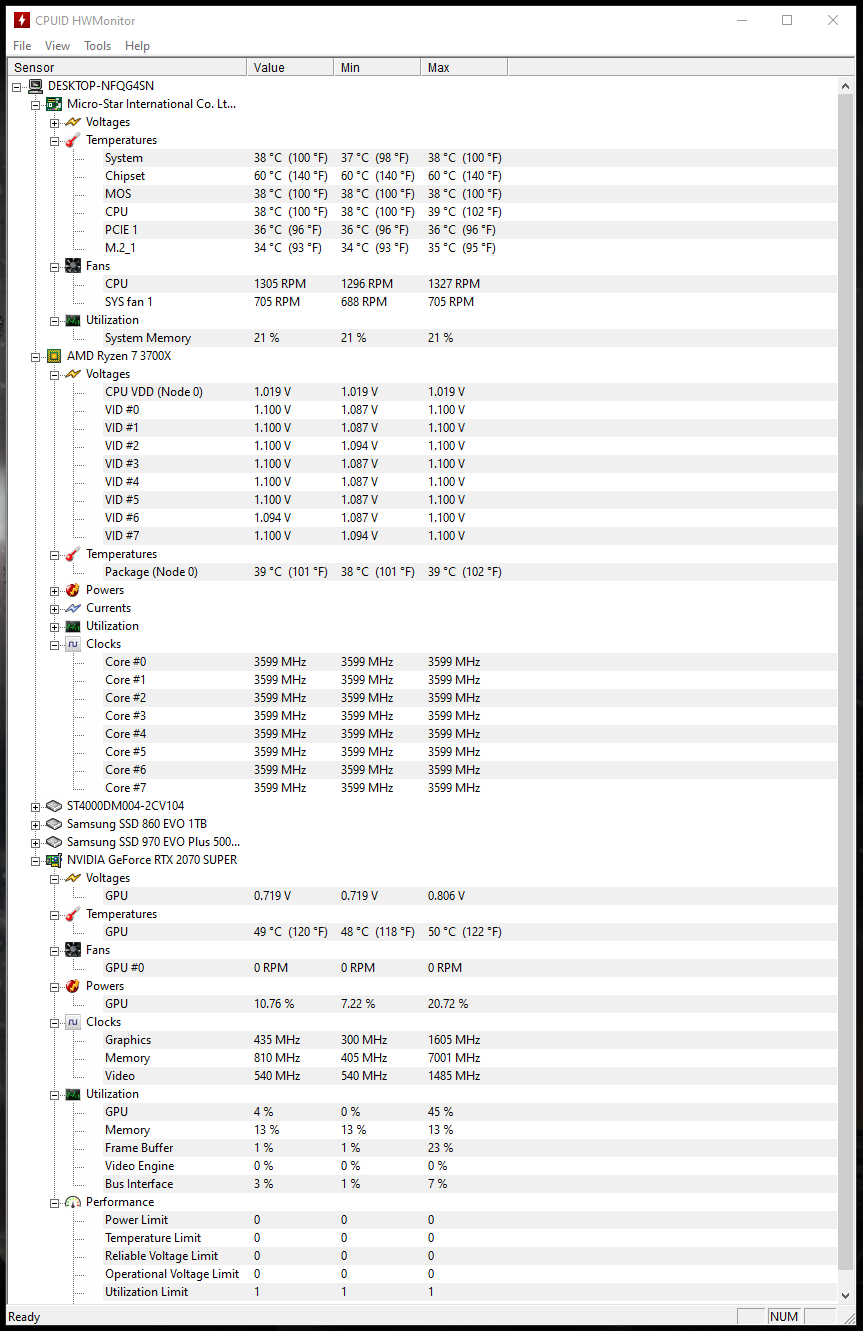This screenshot has width=863, height=1331.
Task: Open the View menu
Action: coord(58,46)
